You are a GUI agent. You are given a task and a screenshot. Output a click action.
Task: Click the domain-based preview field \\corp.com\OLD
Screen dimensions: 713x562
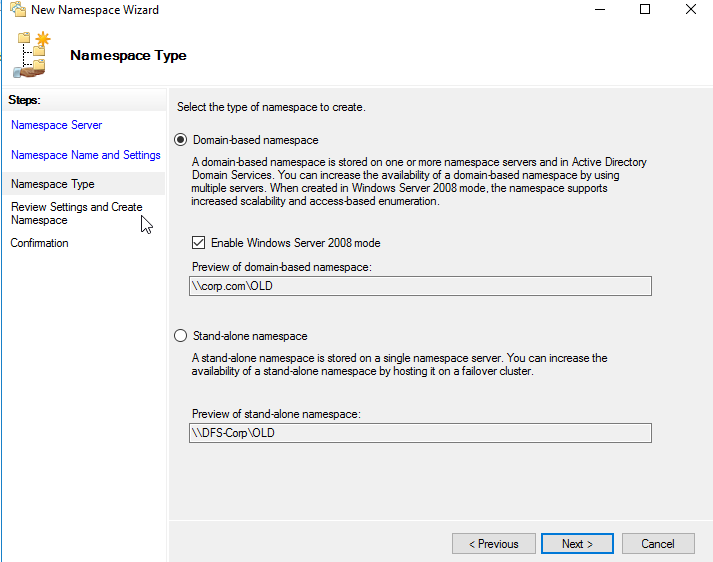(x=420, y=286)
